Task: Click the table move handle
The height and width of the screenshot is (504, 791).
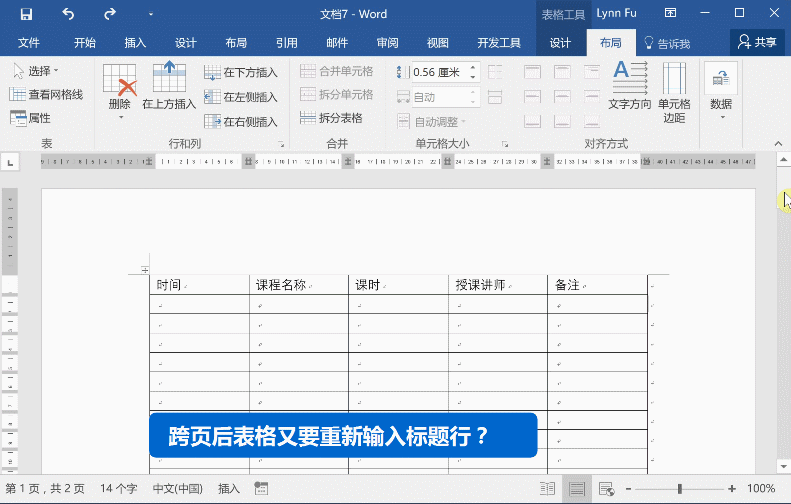Action: tap(145, 270)
